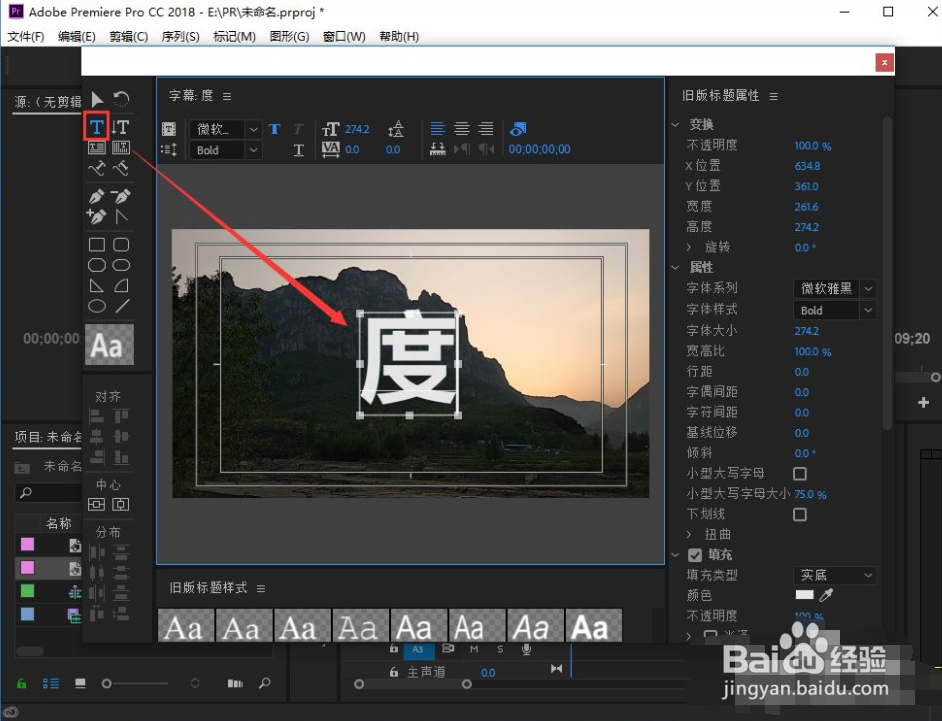Select the horizontal Type tool

point(96,127)
